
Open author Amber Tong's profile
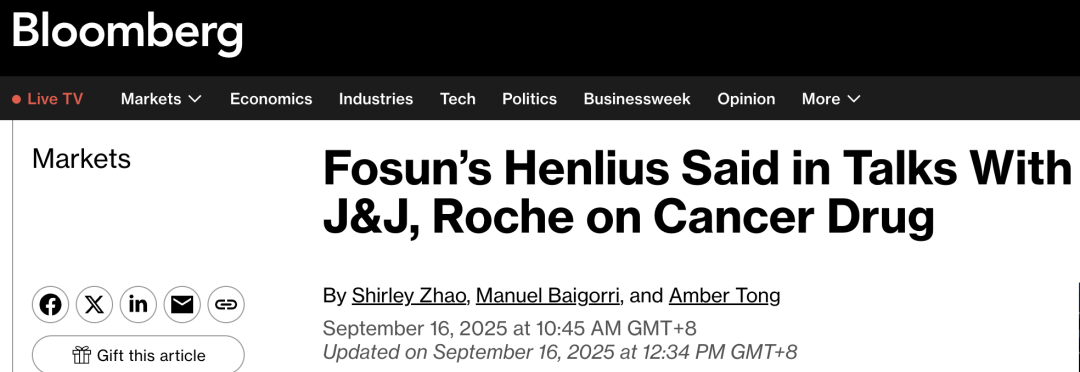[725, 296]
